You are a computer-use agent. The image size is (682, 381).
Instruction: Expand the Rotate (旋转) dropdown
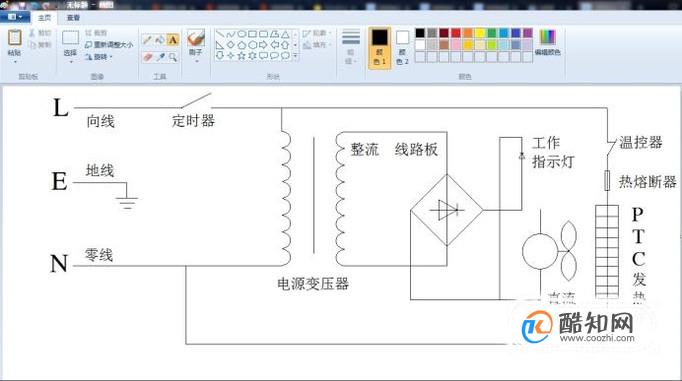(x=98, y=57)
